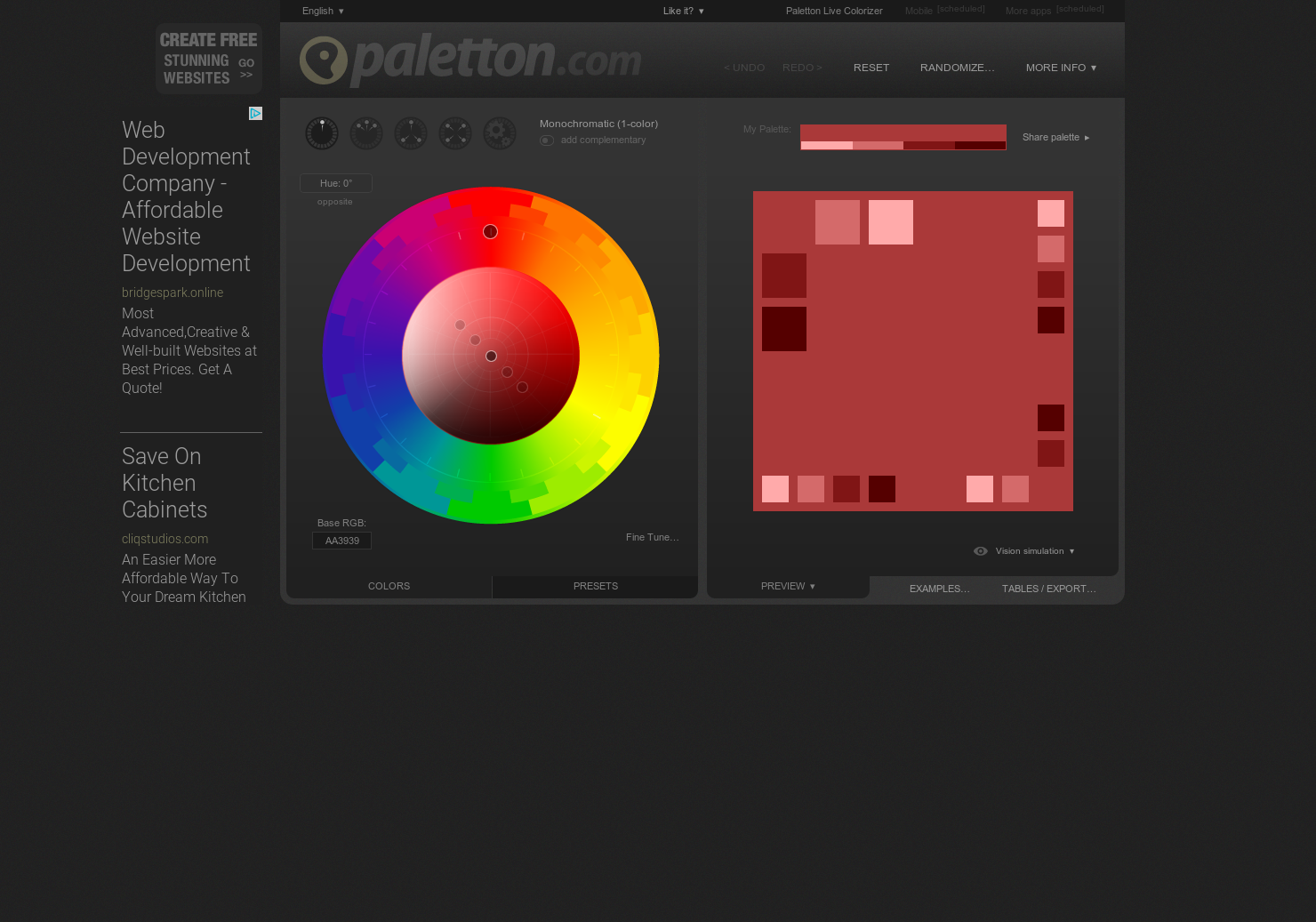
Task: Click the Share palette arrow
Action: (1087, 138)
